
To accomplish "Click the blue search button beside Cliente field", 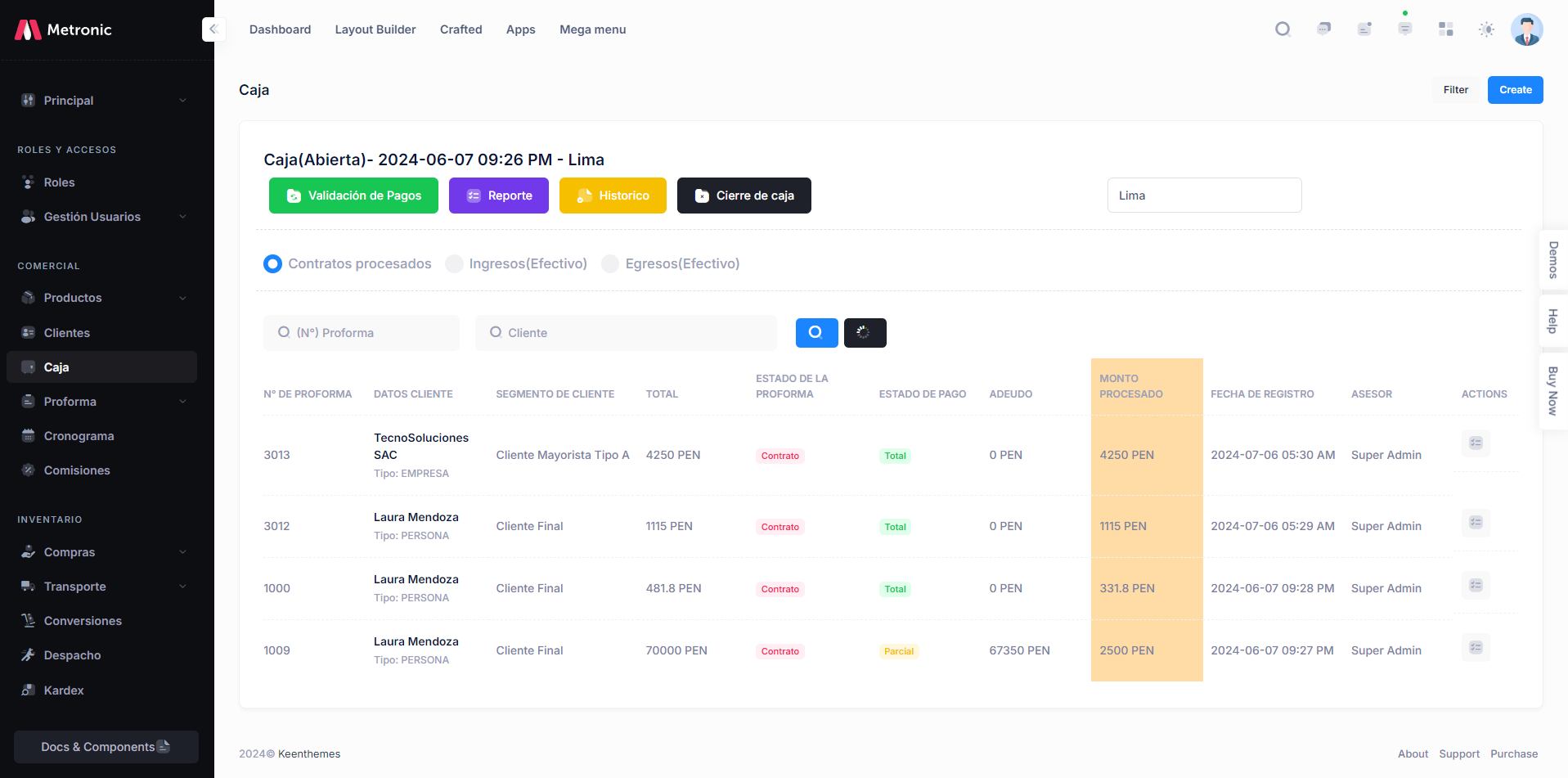I will 816,333.
